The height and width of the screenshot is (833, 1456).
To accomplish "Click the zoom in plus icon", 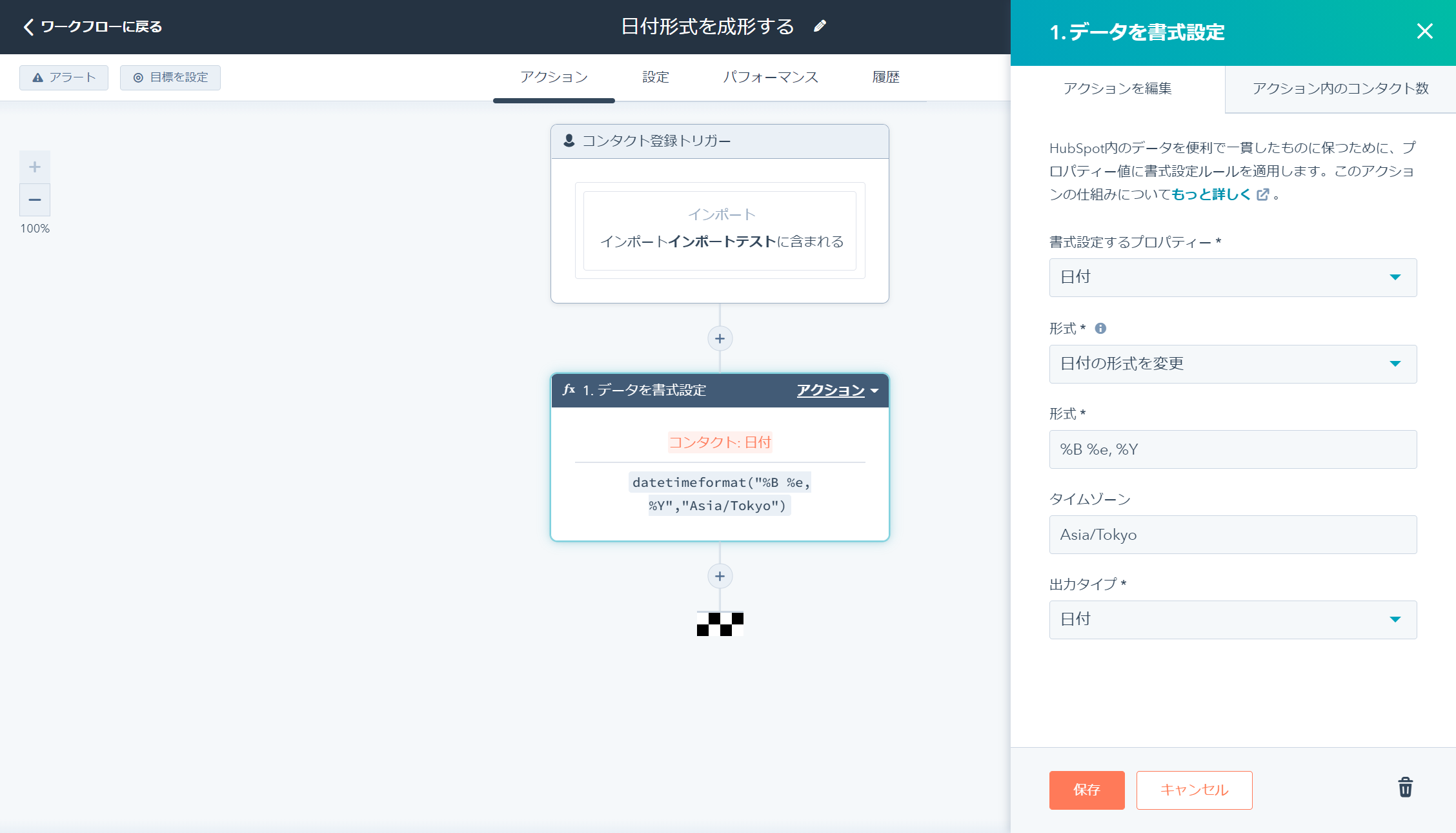I will tap(35, 167).
